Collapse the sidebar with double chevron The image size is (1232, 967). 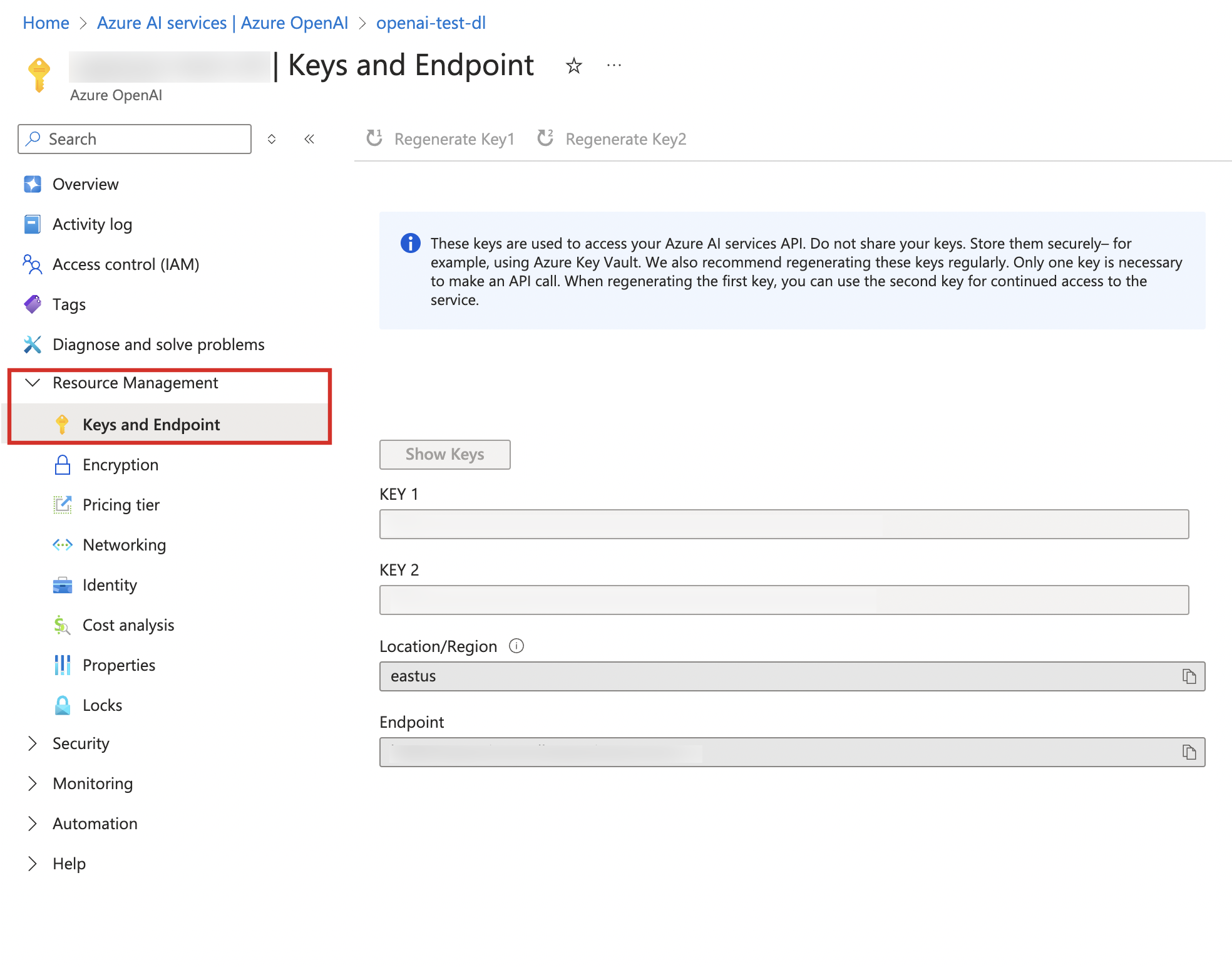tap(309, 139)
